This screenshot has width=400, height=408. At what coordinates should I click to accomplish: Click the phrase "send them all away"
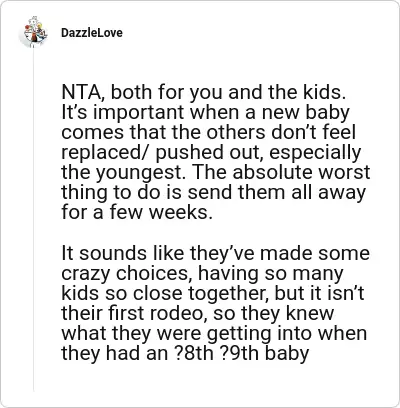pos(276,193)
